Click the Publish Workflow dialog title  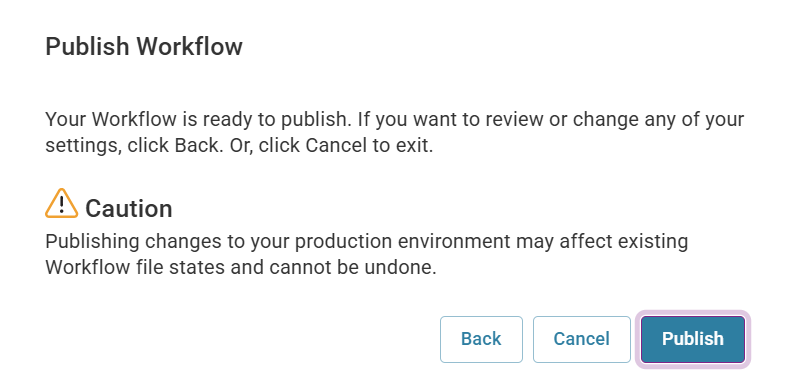(x=144, y=46)
